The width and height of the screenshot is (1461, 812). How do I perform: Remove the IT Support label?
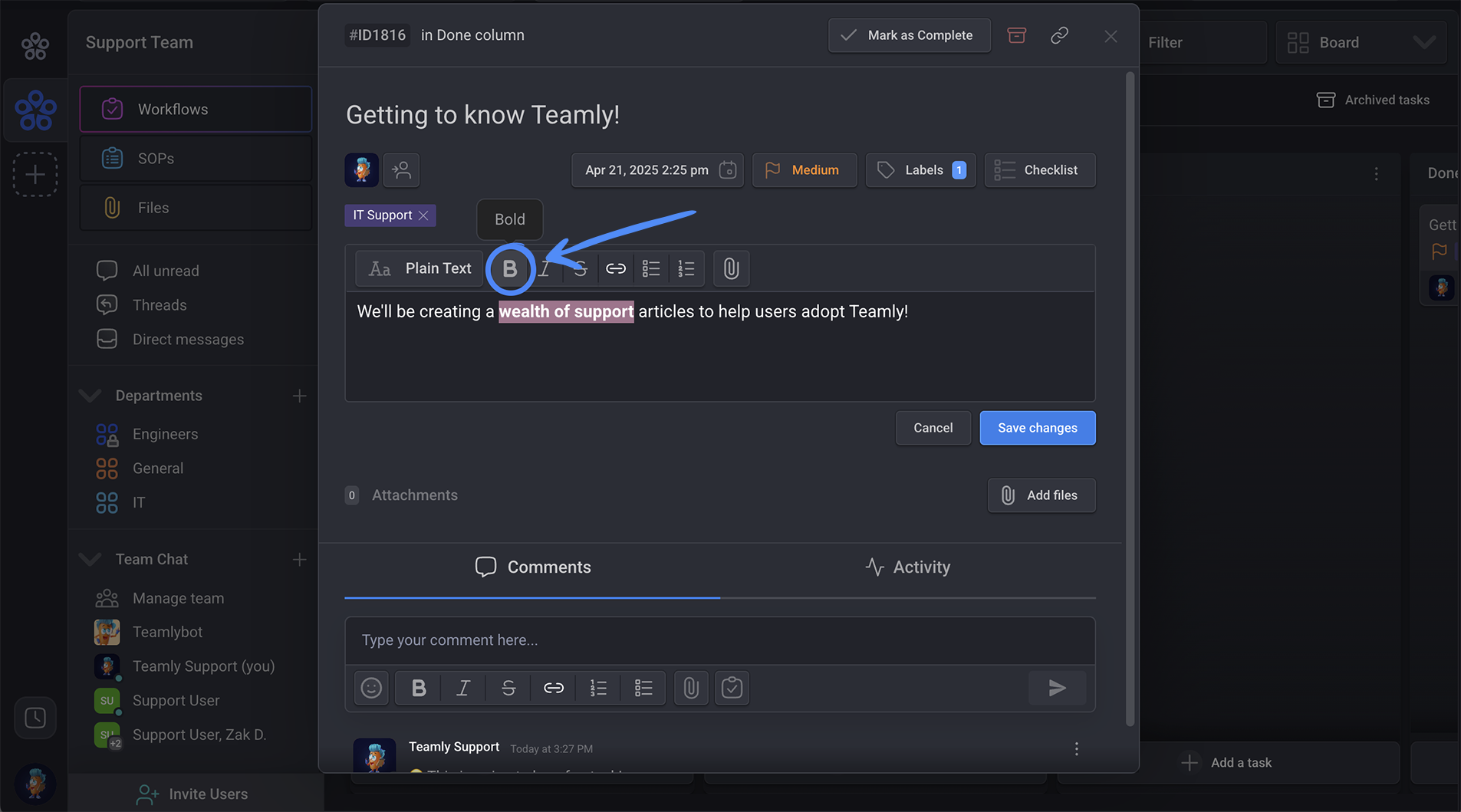[x=423, y=215]
